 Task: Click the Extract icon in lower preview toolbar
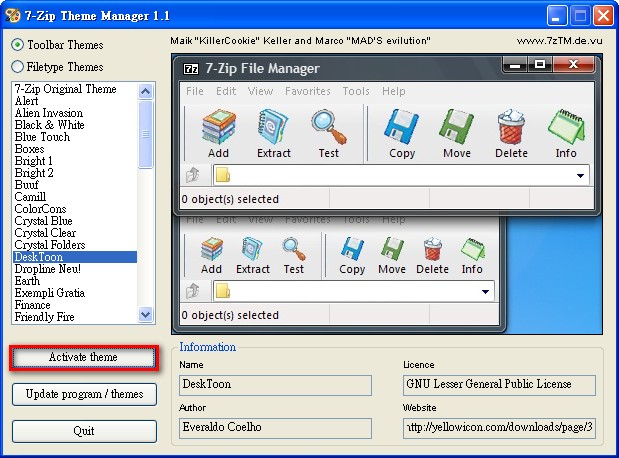252,249
